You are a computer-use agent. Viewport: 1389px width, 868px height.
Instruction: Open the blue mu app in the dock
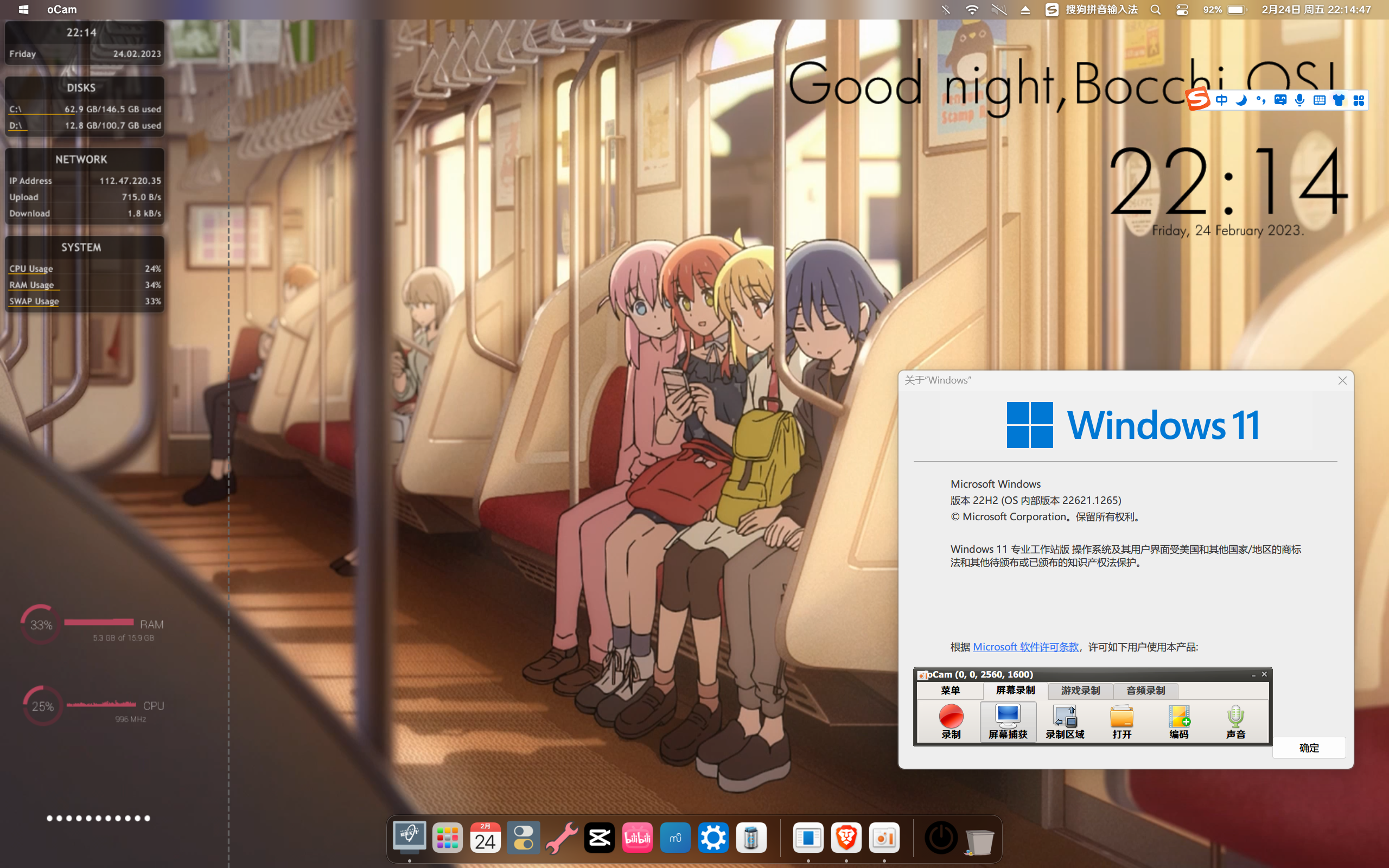[x=675, y=838]
